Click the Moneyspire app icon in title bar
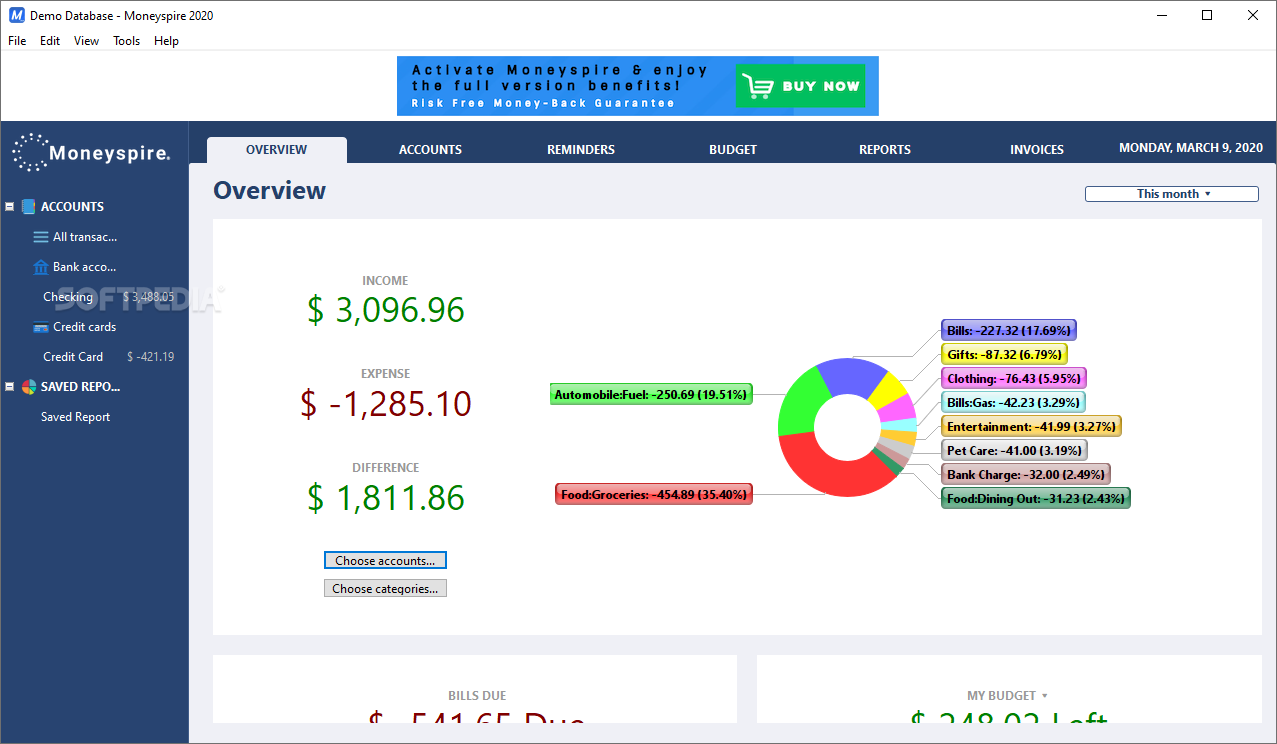The height and width of the screenshot is (744, 1277). coord(16,16)
